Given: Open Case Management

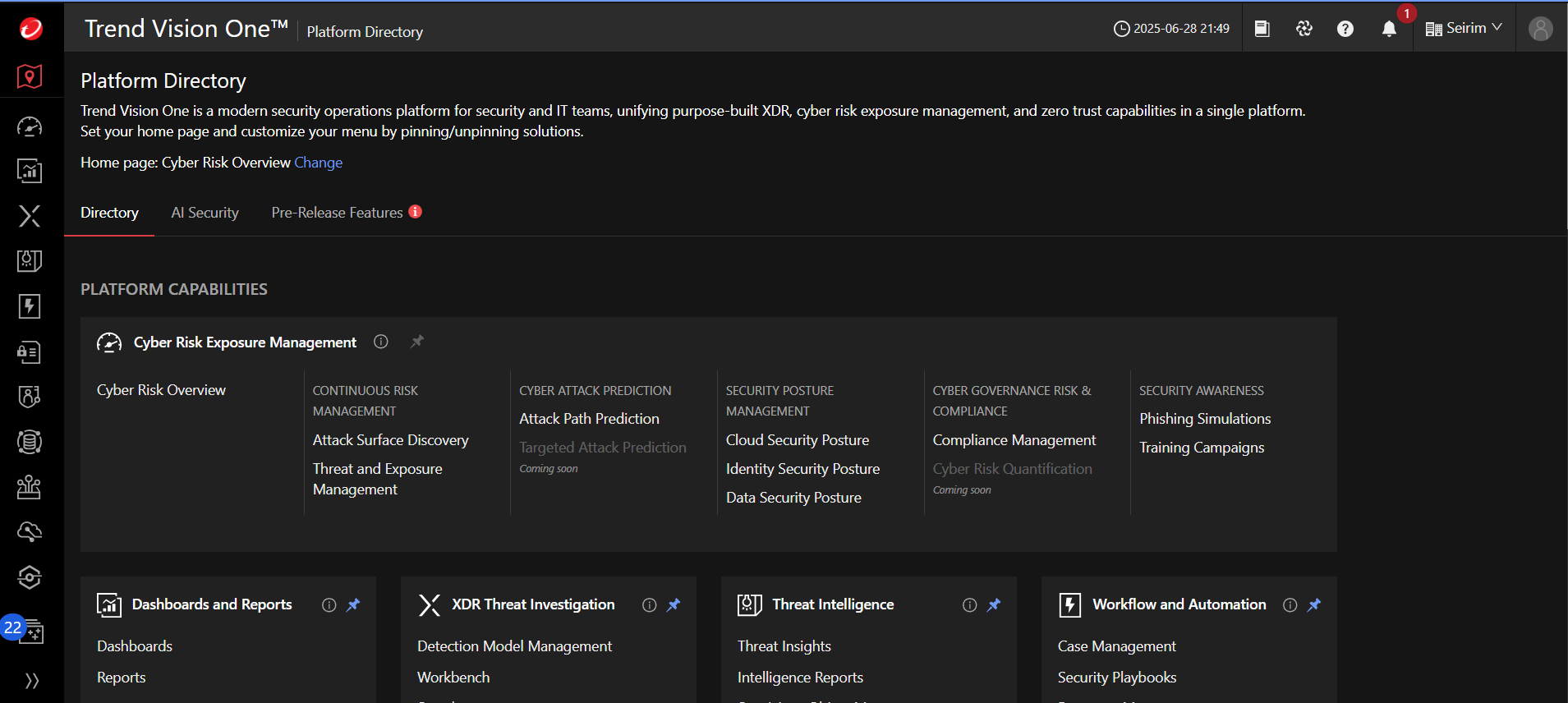Looking at the screenshot, I should click(1117, 646).
